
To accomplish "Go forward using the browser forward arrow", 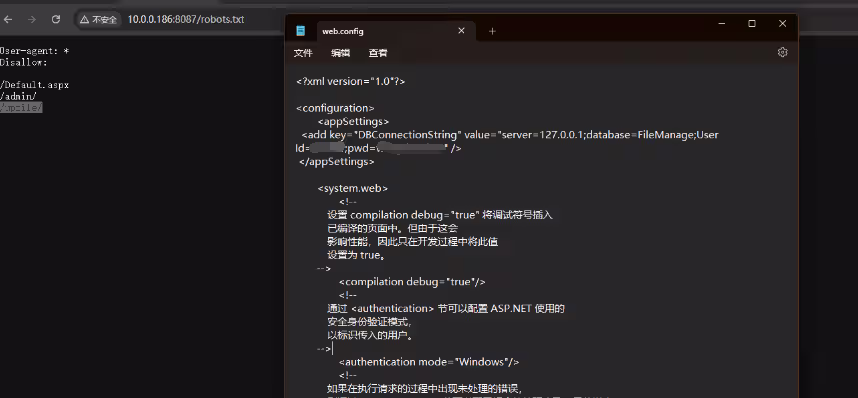I will (x=32, y=19).
